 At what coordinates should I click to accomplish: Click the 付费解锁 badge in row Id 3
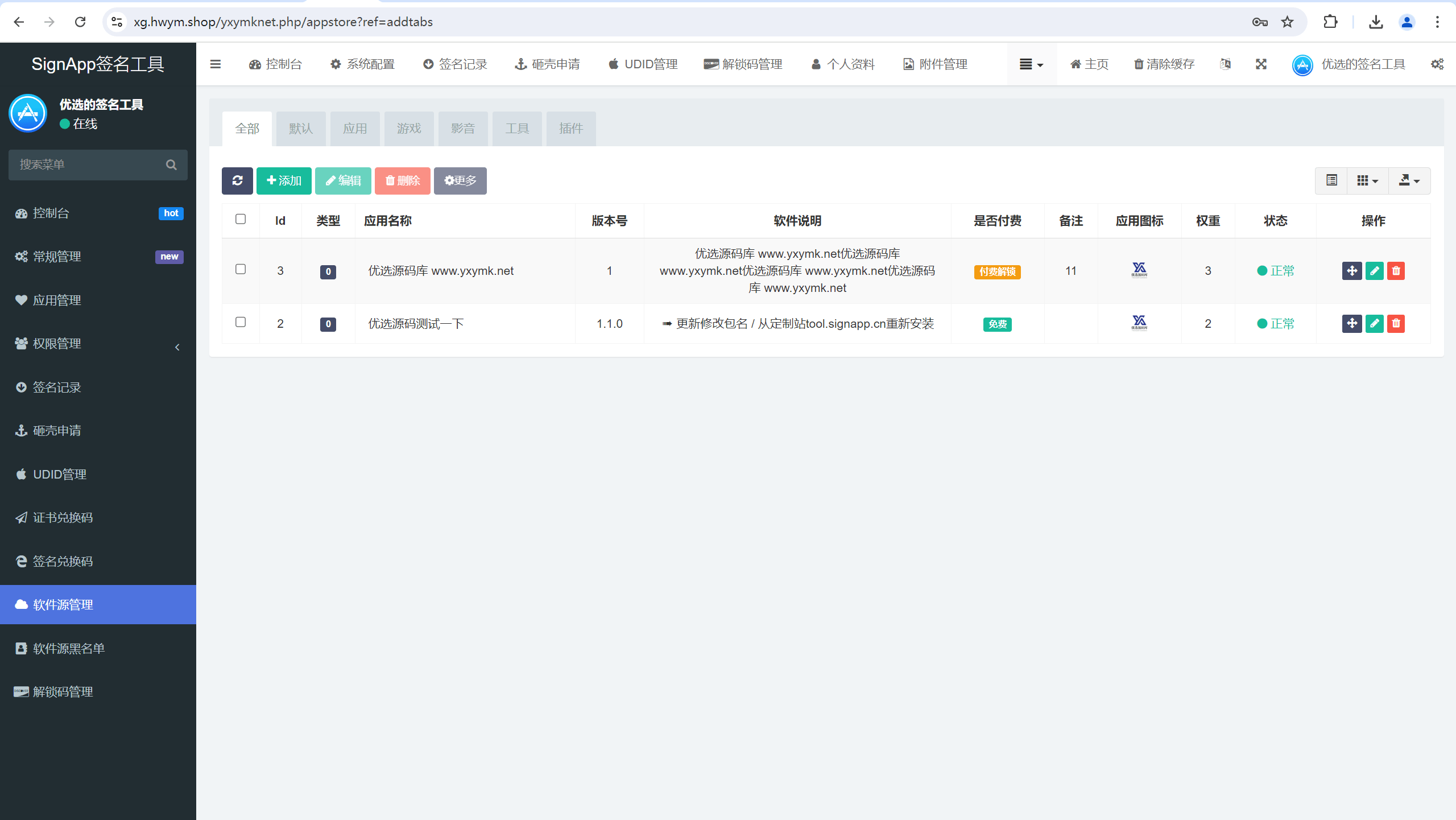pos(998,272)
